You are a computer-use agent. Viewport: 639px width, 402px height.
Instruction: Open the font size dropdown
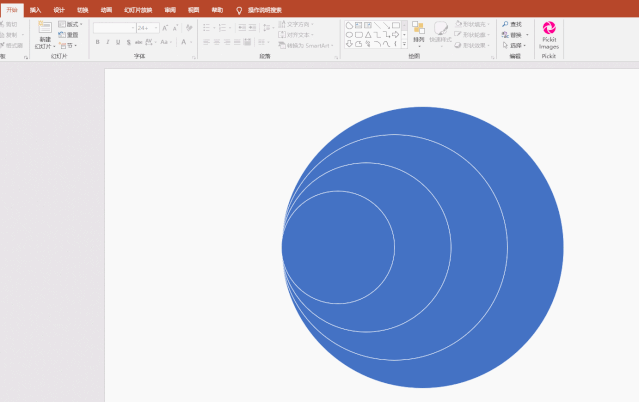point(156,28)
